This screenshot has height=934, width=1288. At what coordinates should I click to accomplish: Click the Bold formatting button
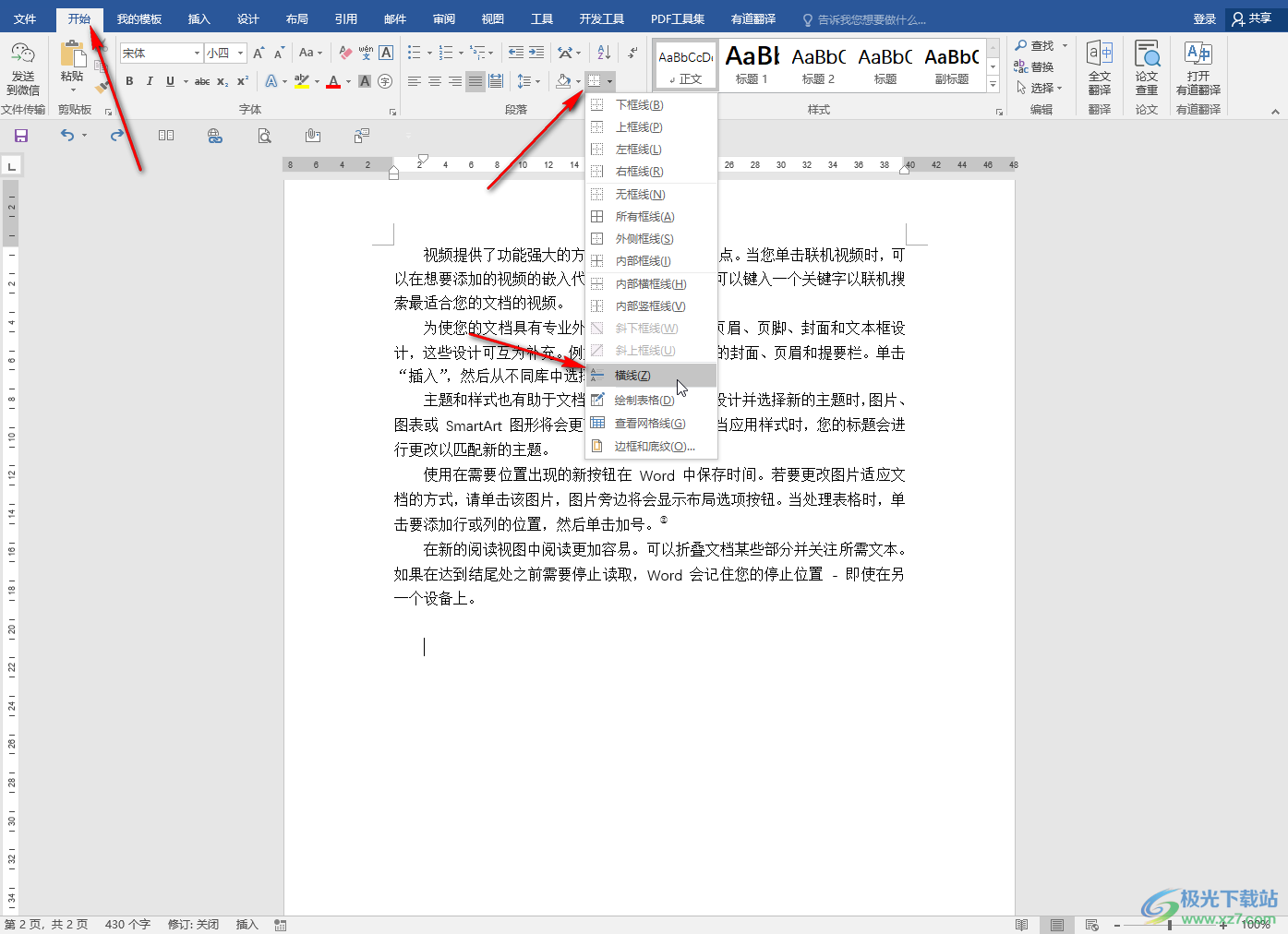[129, 81]
